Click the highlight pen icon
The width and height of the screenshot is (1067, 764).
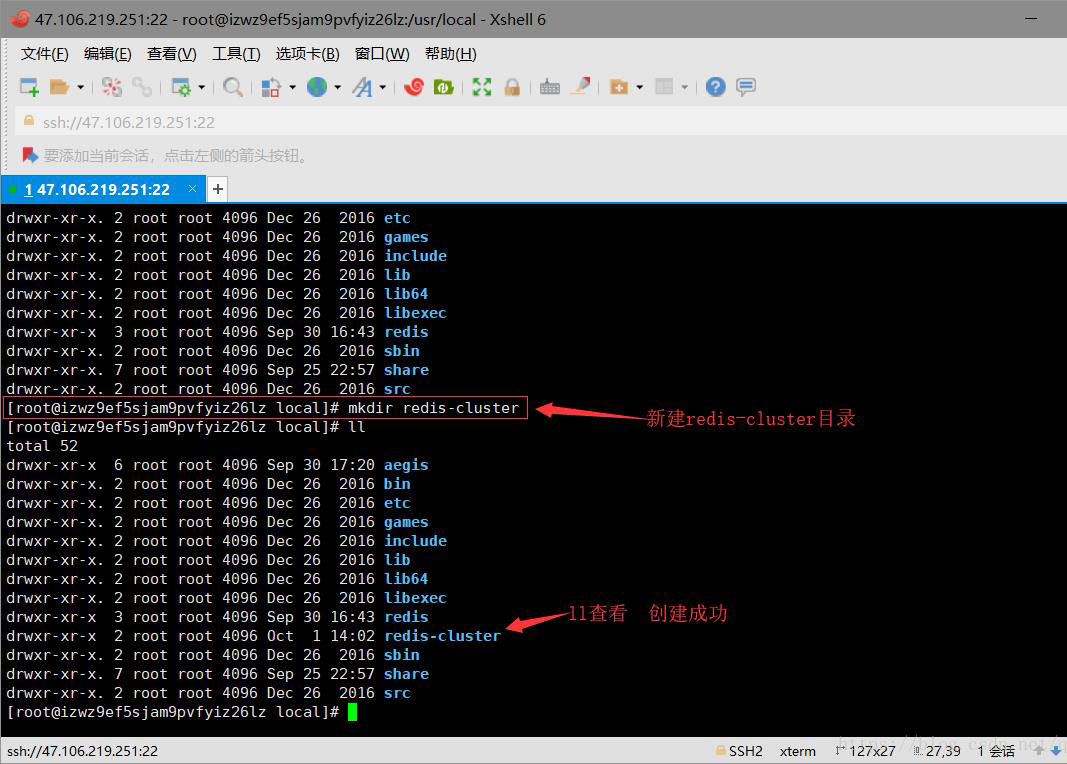(x=580, y=86)
